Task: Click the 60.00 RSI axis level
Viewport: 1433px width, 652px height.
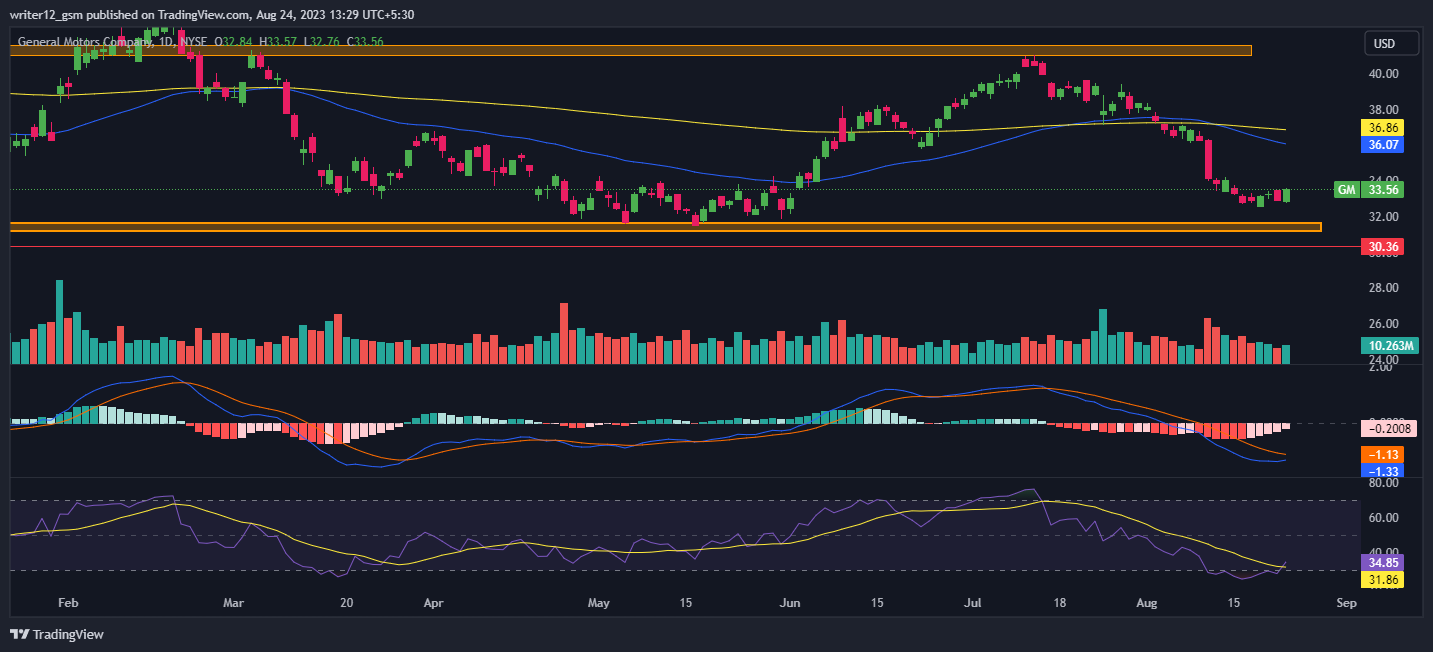Action: click(1384, 518)
